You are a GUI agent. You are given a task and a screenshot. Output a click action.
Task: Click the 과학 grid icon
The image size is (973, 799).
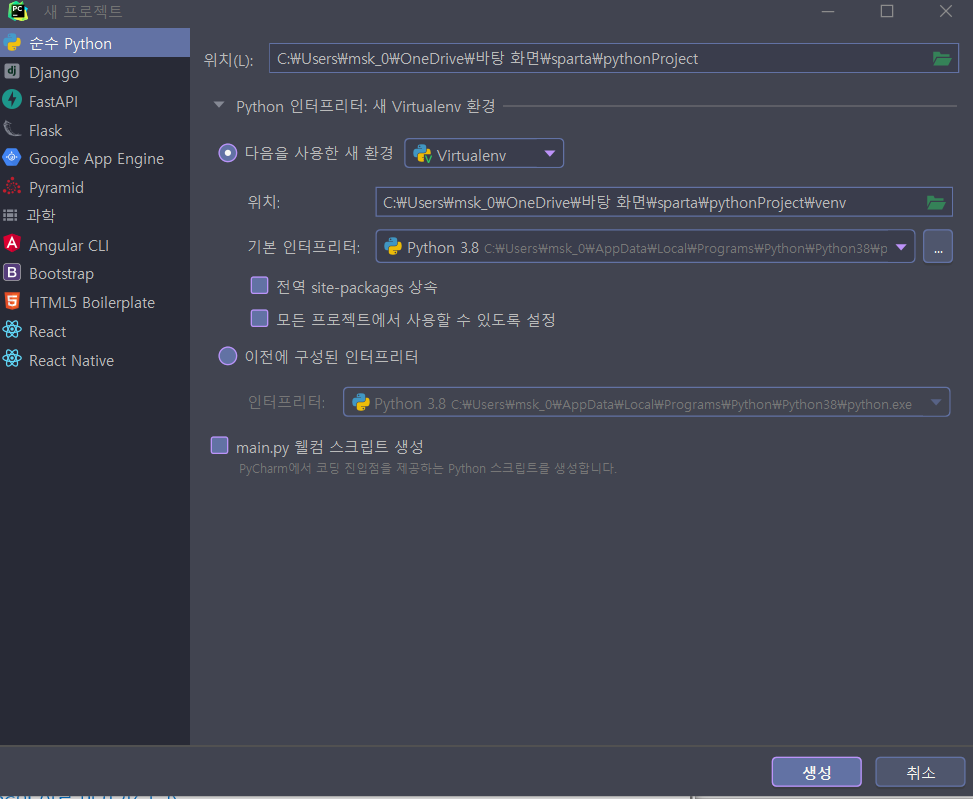click(x=11, y=215)
